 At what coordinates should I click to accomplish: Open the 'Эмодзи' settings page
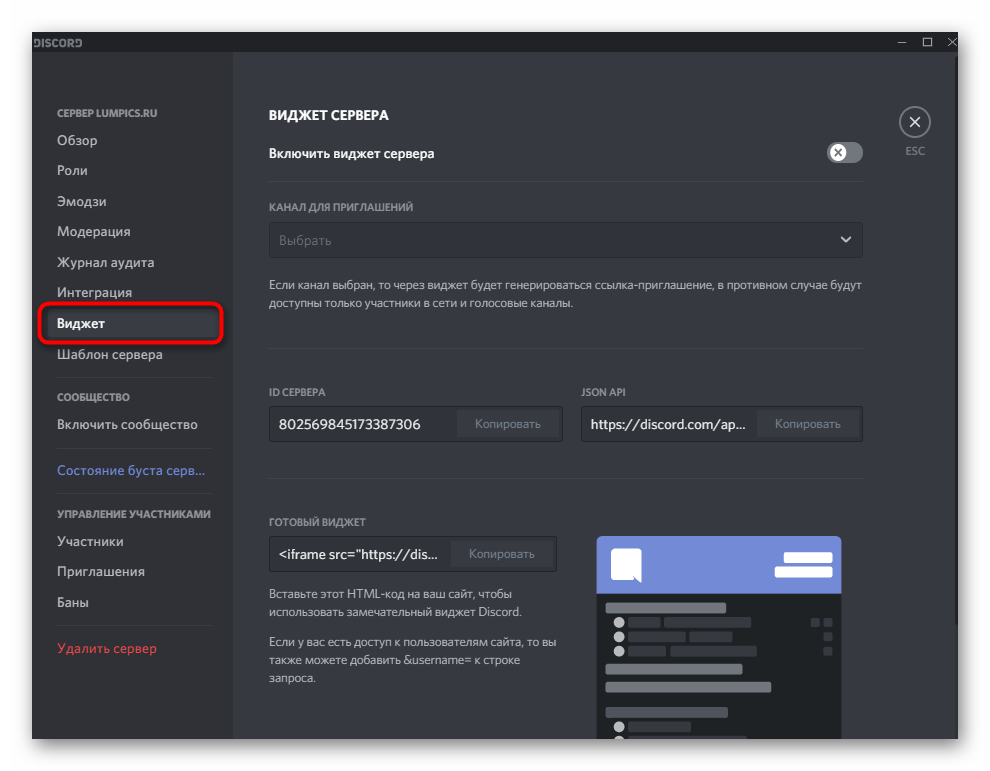point(80,201)
